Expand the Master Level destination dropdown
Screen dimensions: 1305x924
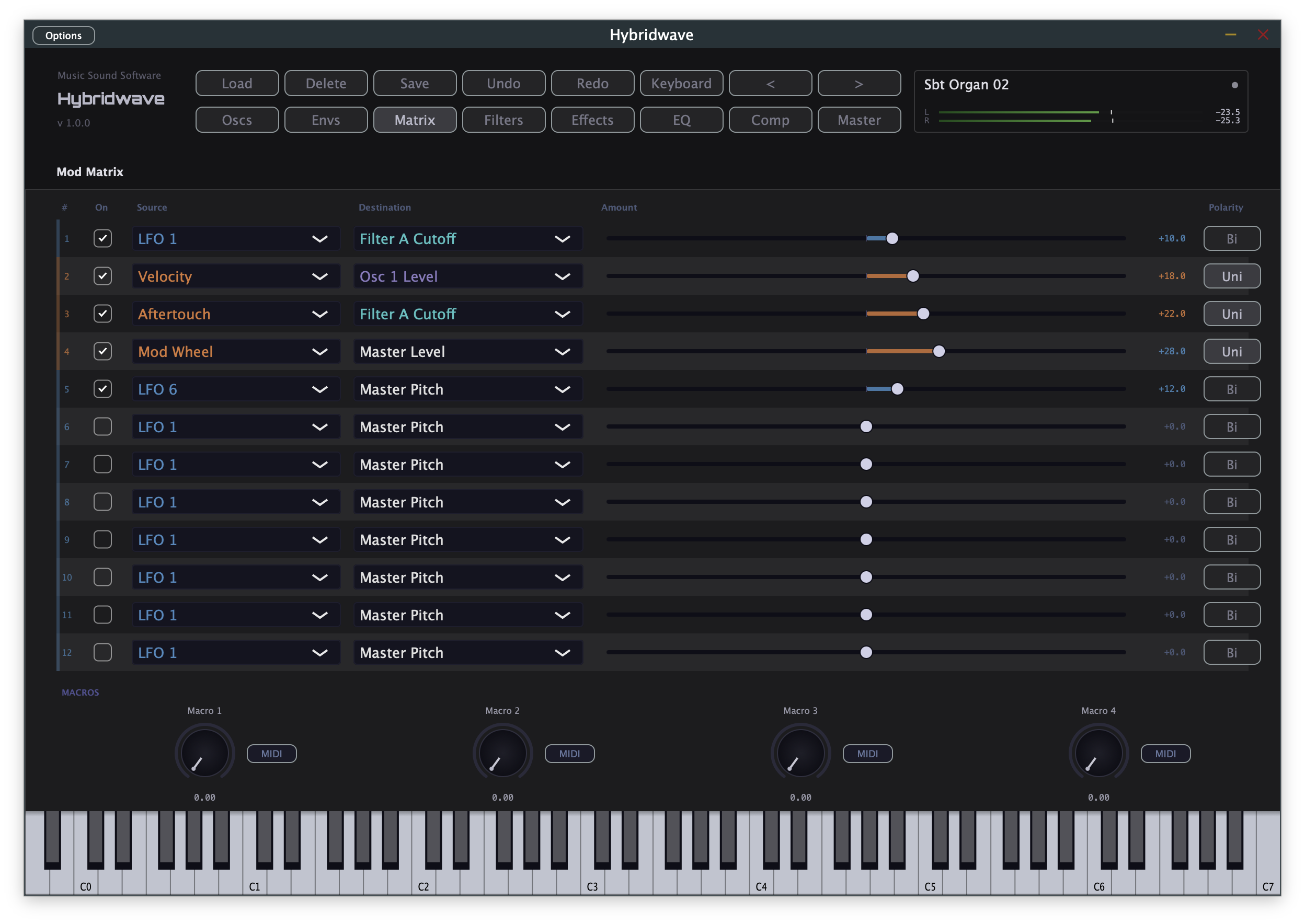point(468,351)
